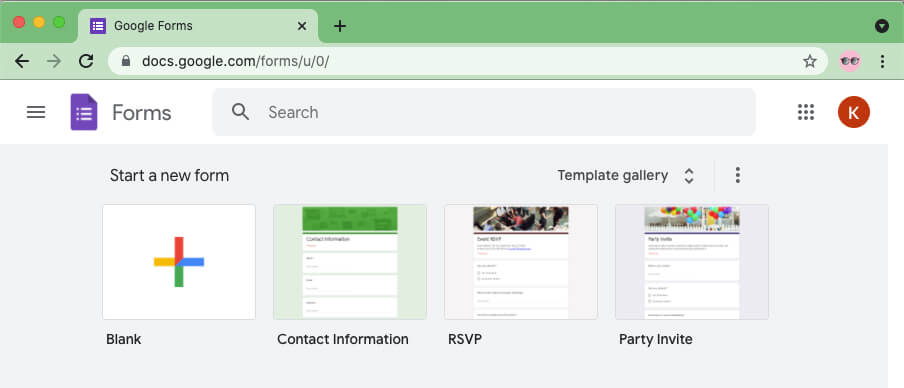Screen dimensions: 904x388
Task: Click the Blank label
Action: [x=123, y=339]
